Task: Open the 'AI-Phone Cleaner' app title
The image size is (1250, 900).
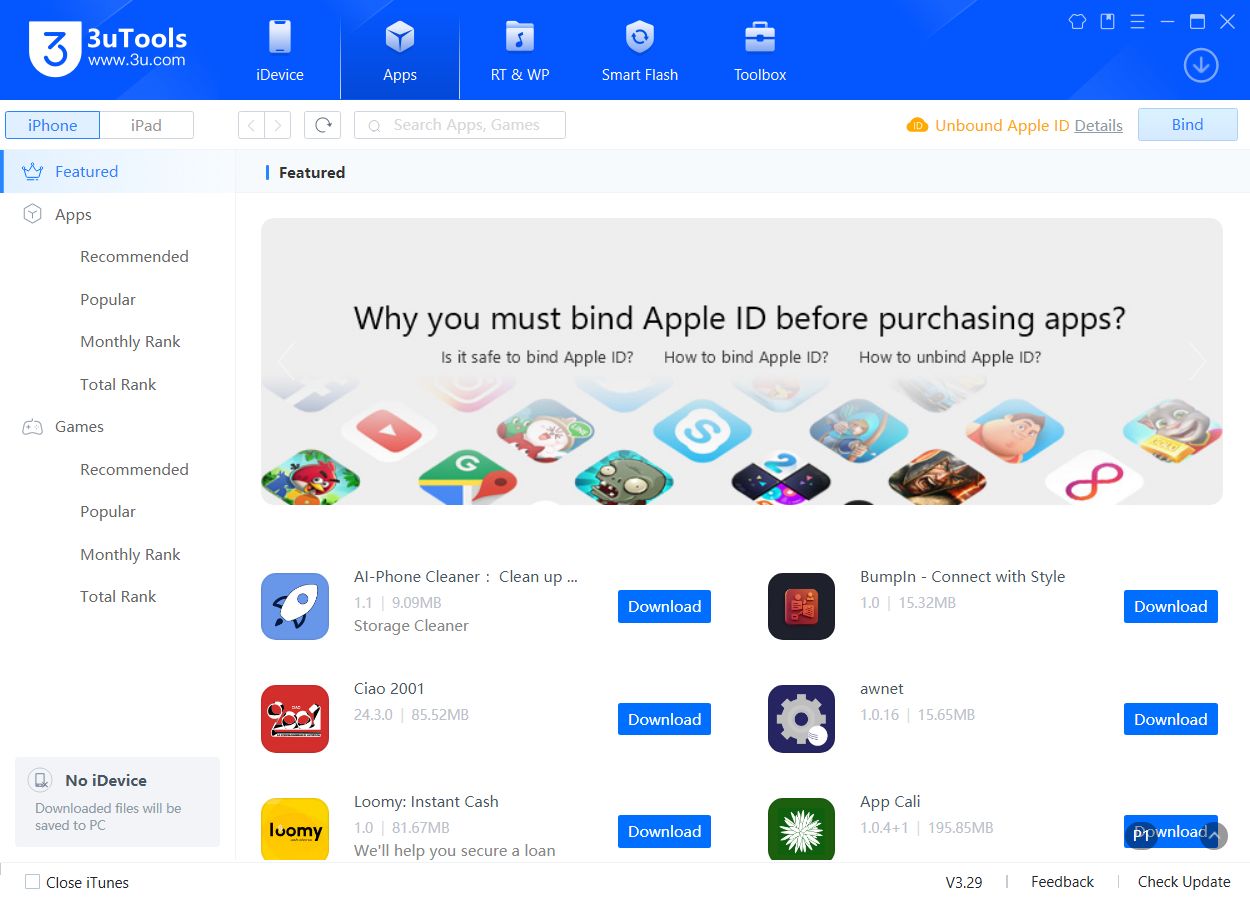Action: [x=466, y=577]
